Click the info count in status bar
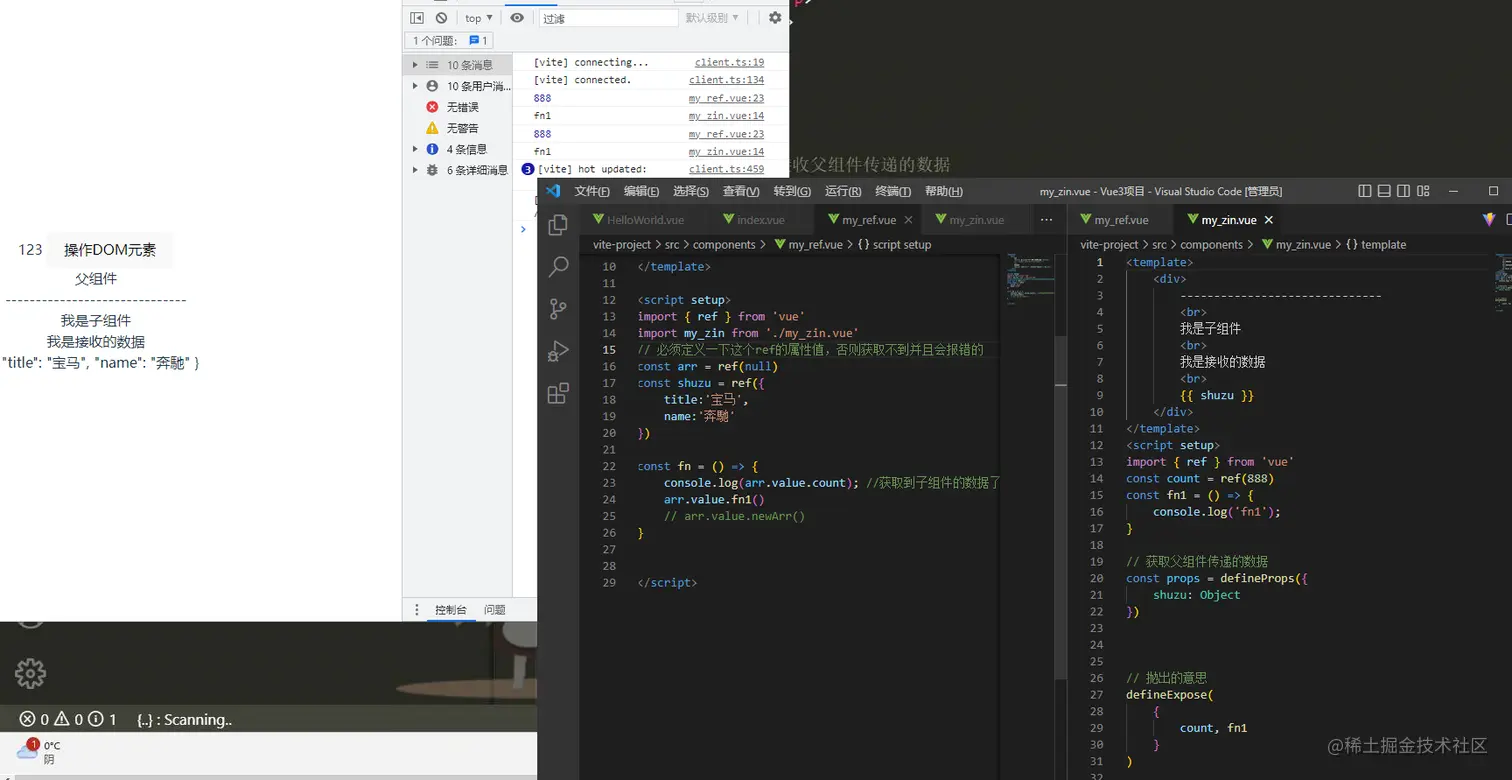 coord(102,719)
